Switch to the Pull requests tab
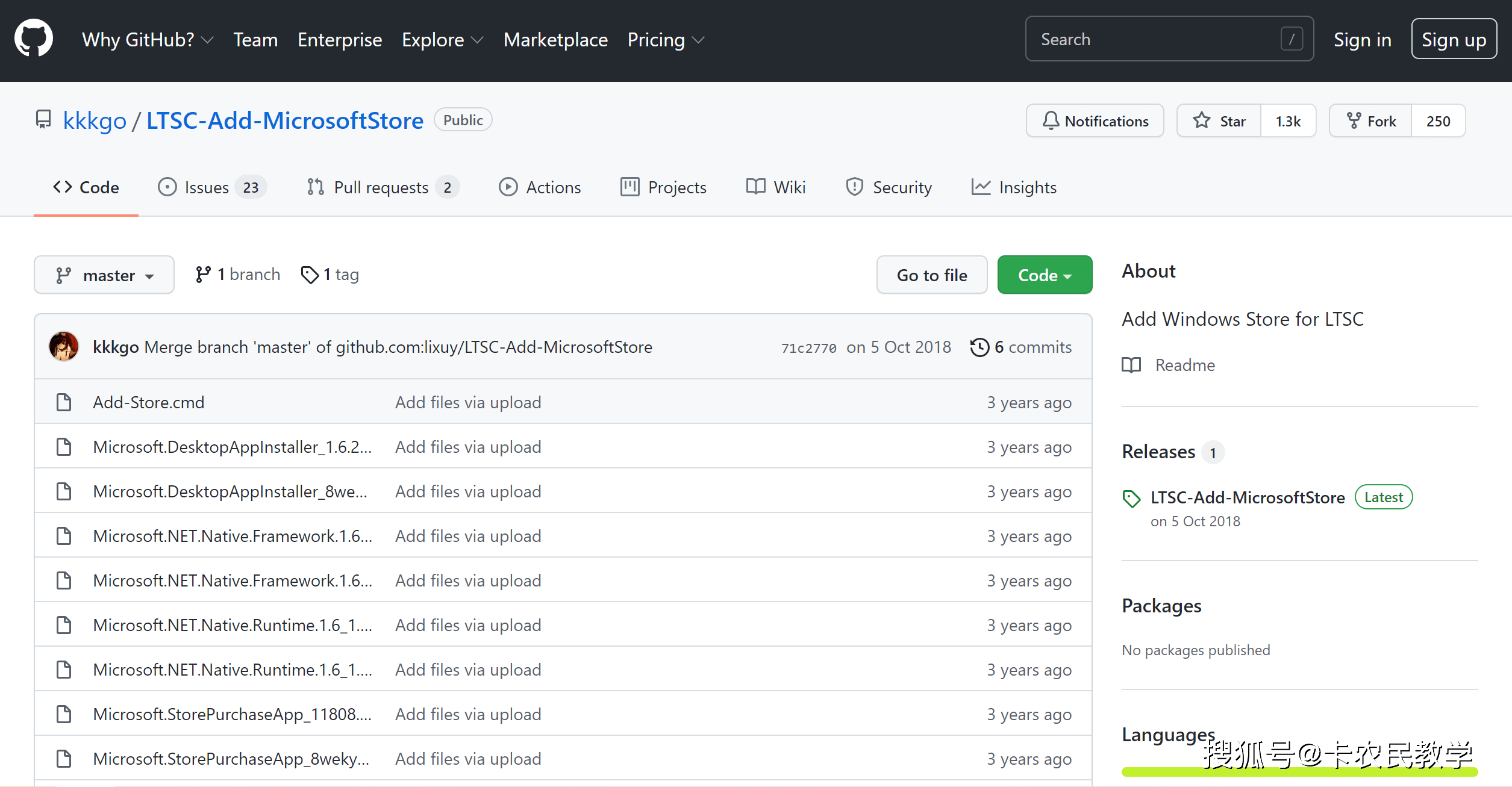This screenshot has height=787, width=1512. coord(383,187)
